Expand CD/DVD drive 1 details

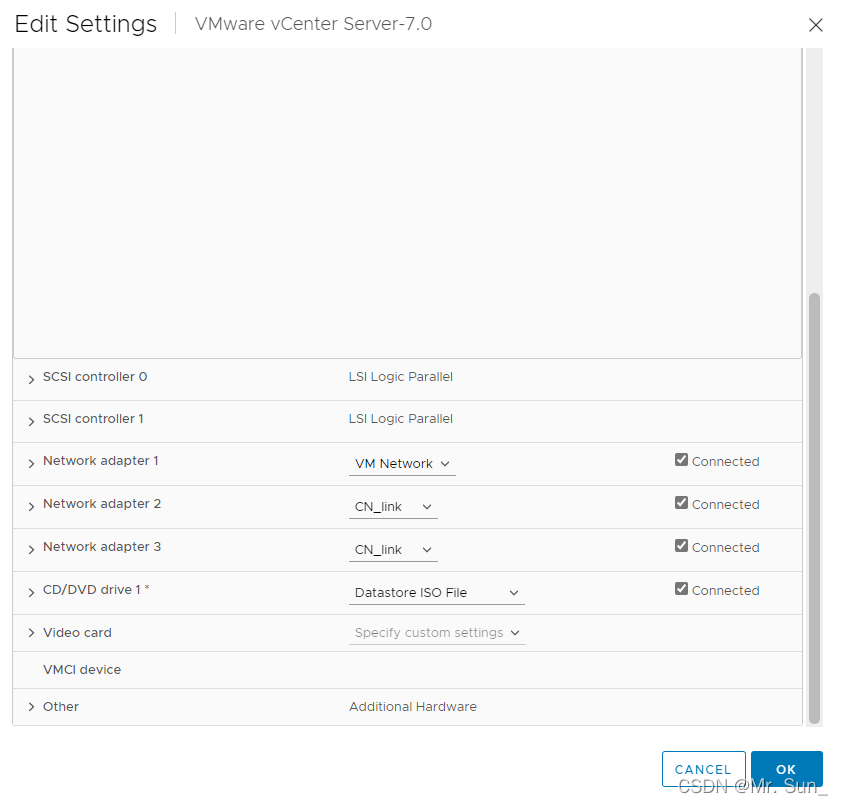(31, 592)
